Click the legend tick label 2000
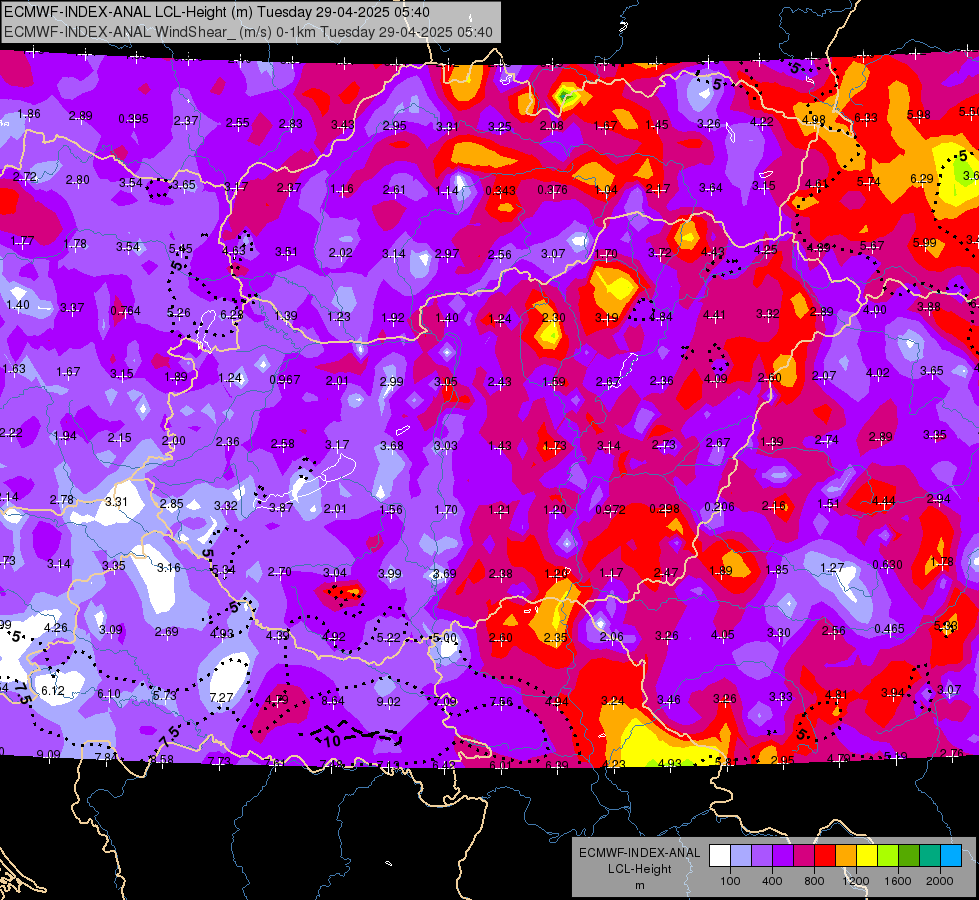979x900 pixels. 940,881
